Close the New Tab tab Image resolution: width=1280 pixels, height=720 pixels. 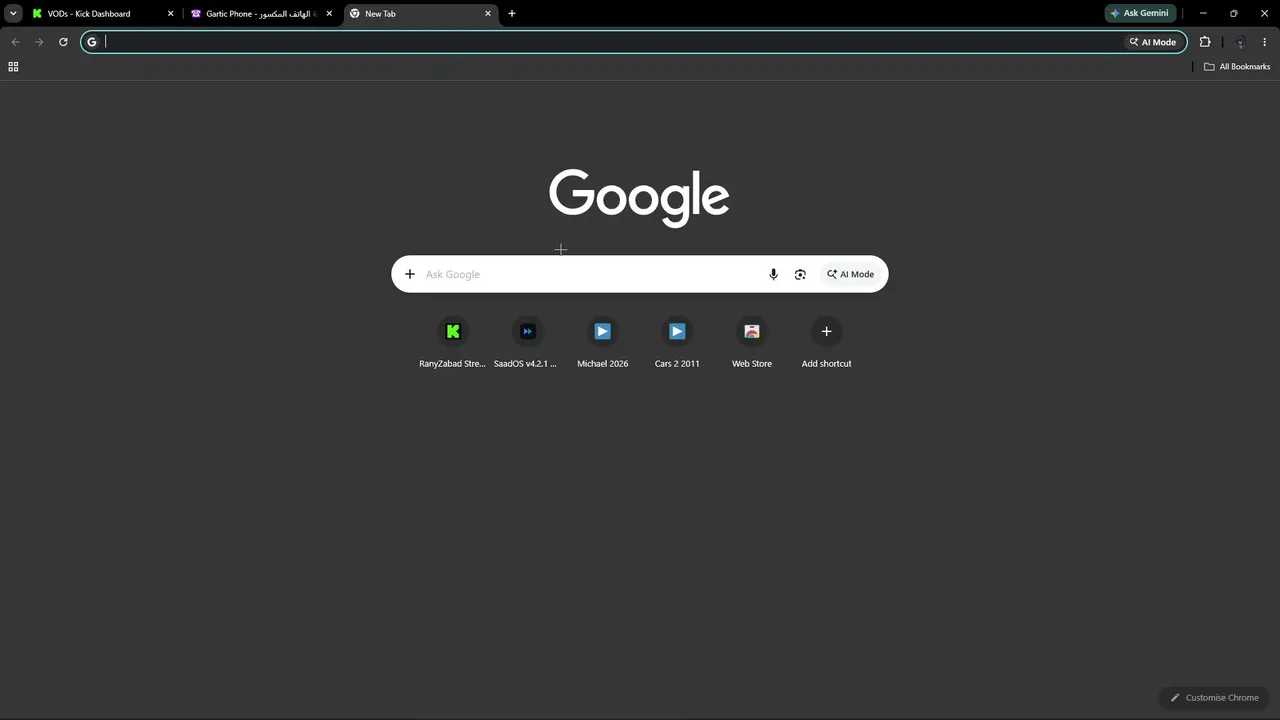(488, 14)
